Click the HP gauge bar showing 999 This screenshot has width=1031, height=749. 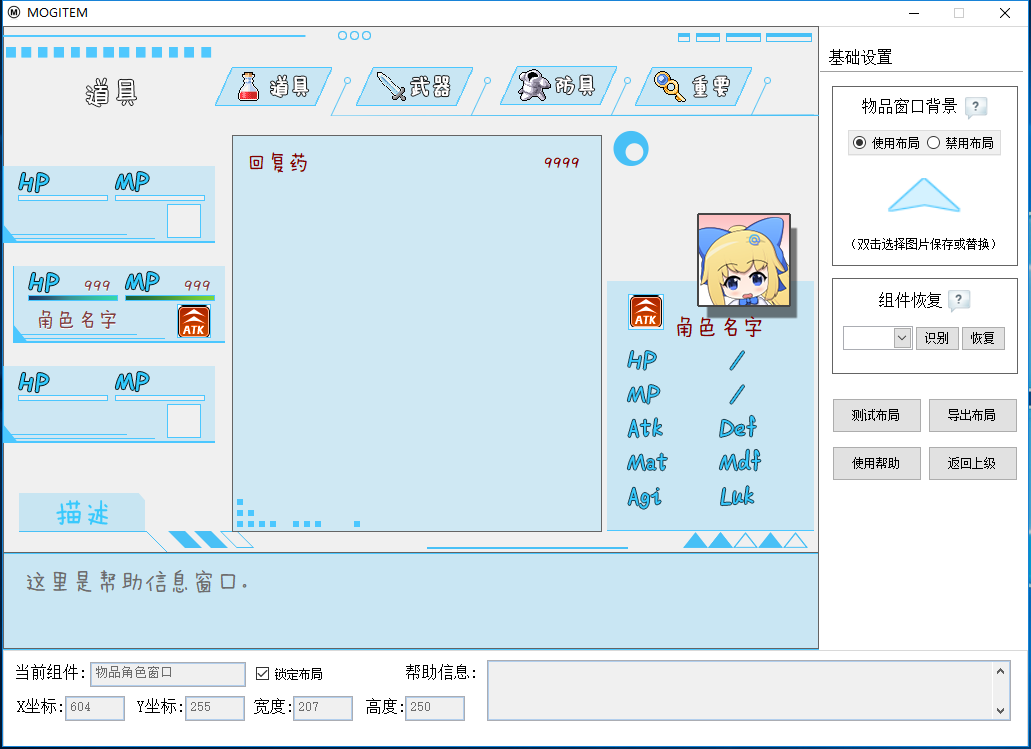coord(73,298)
